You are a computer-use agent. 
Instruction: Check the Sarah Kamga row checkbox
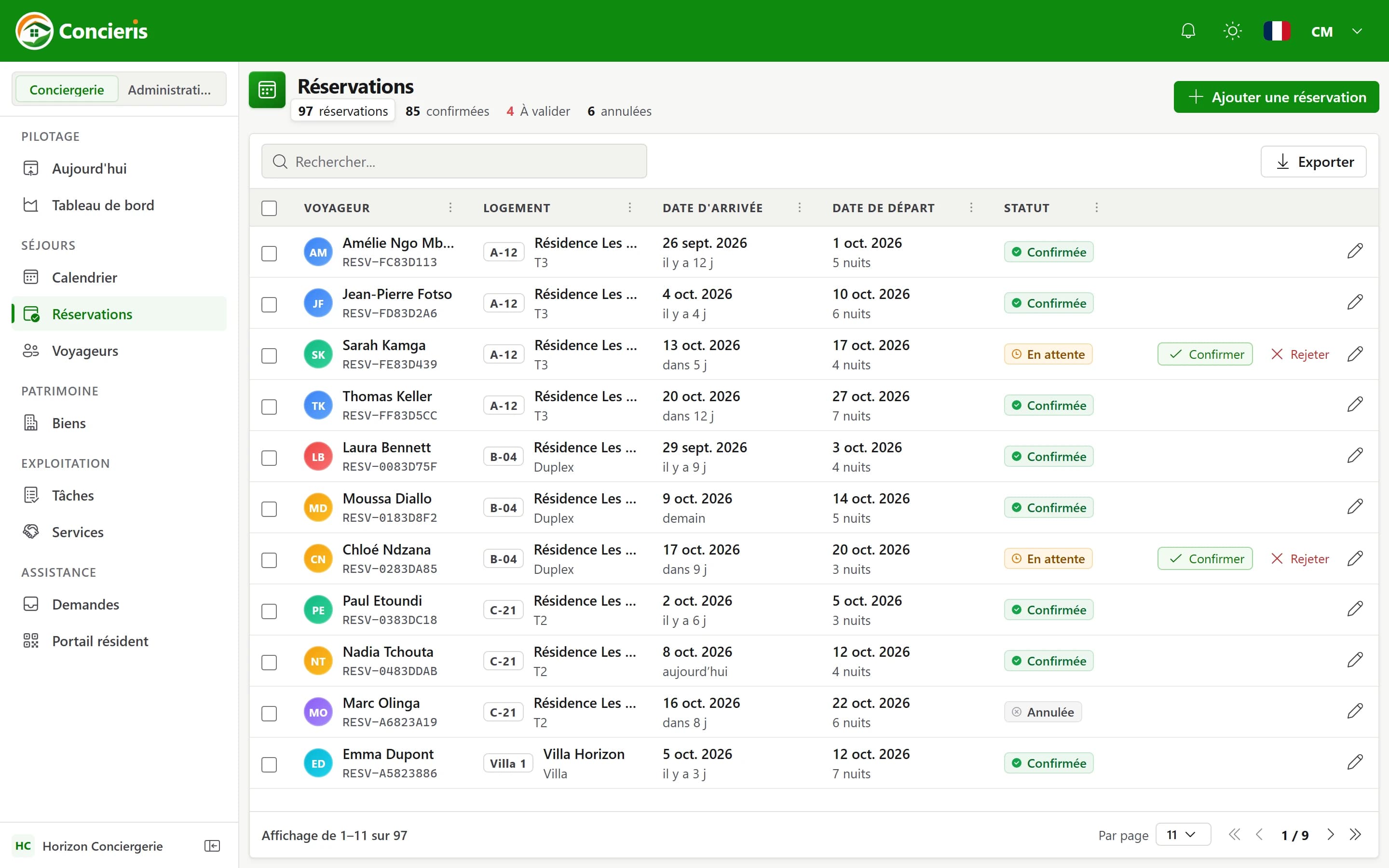pyautogui.click(x=269, y=355)
